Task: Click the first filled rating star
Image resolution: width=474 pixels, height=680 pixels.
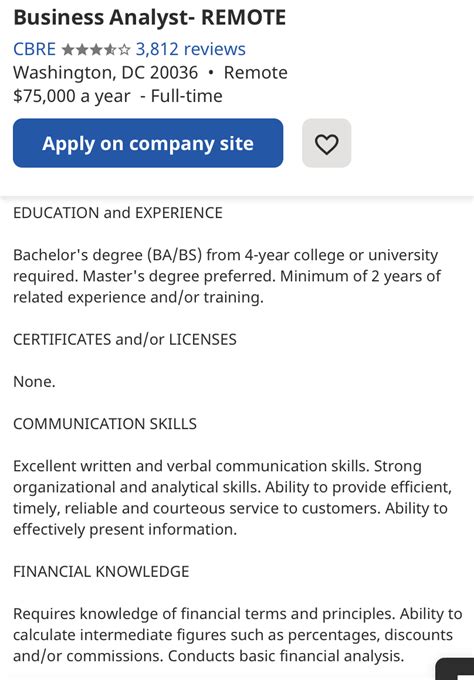Action: click(68, 50)
